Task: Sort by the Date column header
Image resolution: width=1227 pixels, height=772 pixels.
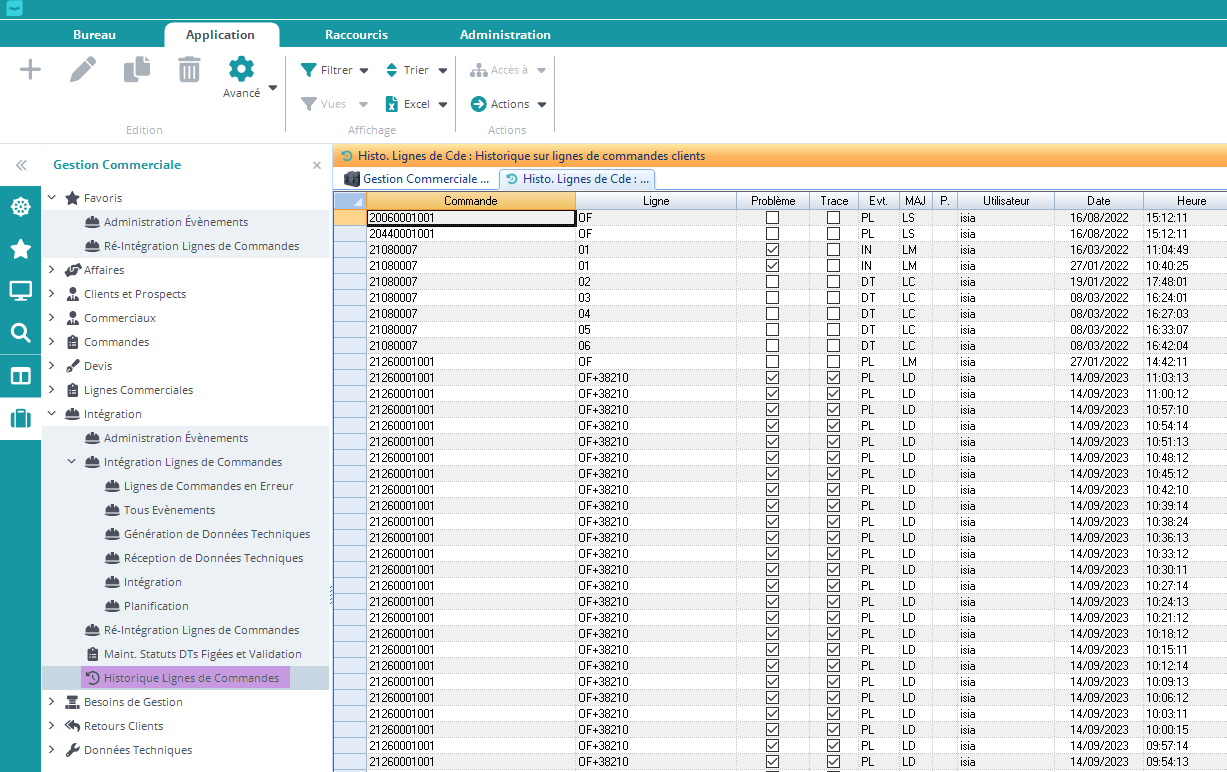Action: [x=1098, y=201]
